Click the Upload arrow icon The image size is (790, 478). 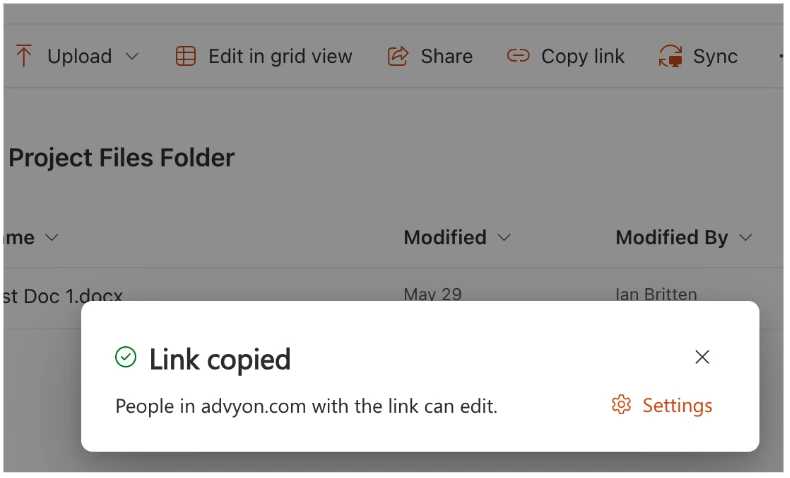click(x=24, y=56)
